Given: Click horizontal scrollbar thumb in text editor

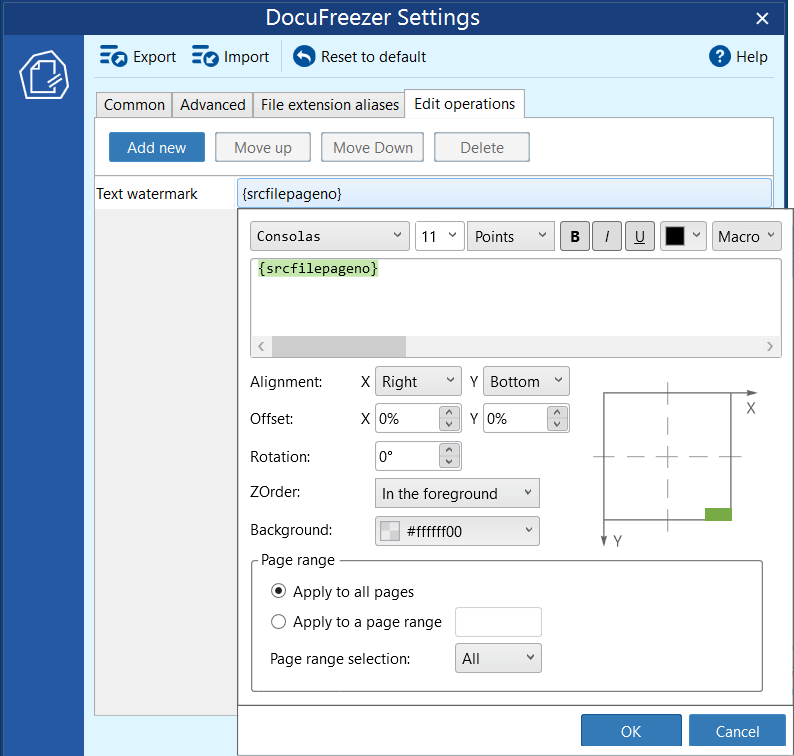Looking at the screenshot, I should tap(339, 346).
